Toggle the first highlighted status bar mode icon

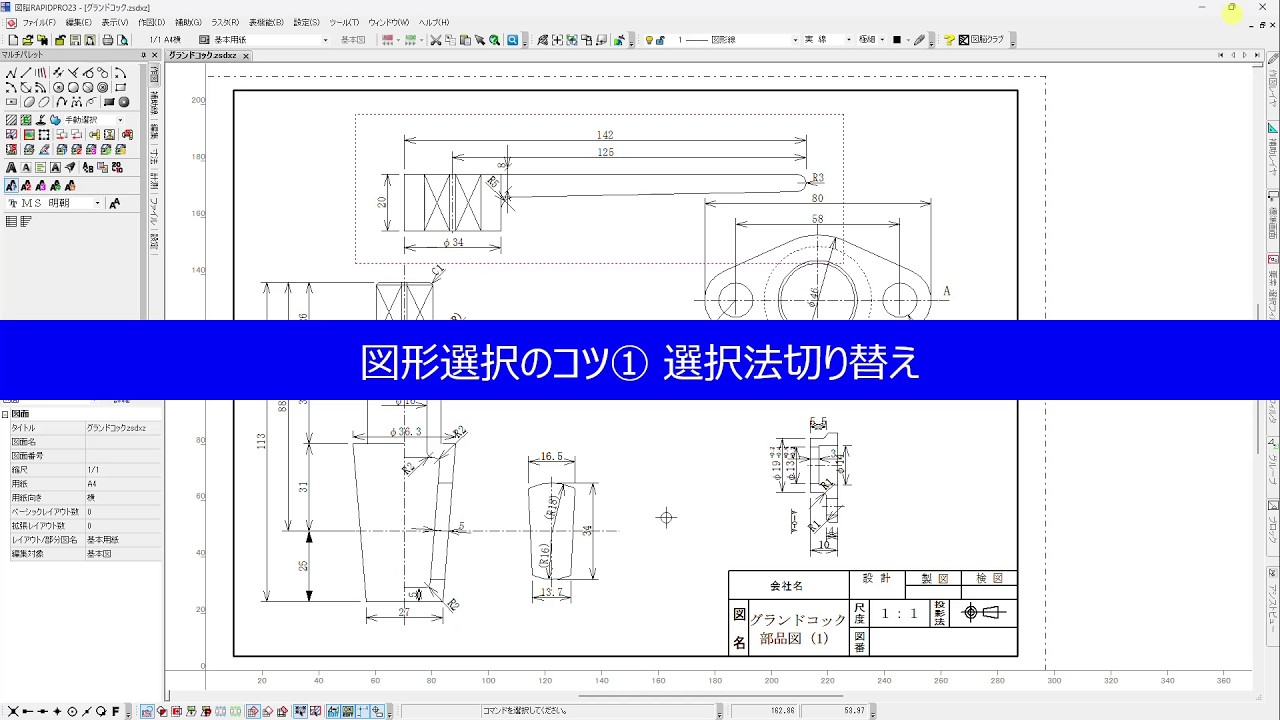(x=147, y=712)
